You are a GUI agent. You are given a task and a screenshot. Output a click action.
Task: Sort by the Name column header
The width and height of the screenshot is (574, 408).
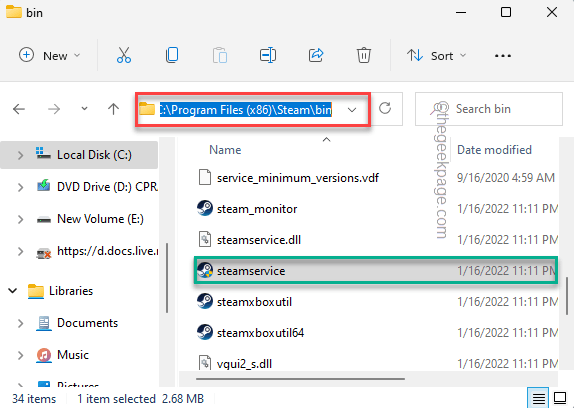tap(225, 150)
